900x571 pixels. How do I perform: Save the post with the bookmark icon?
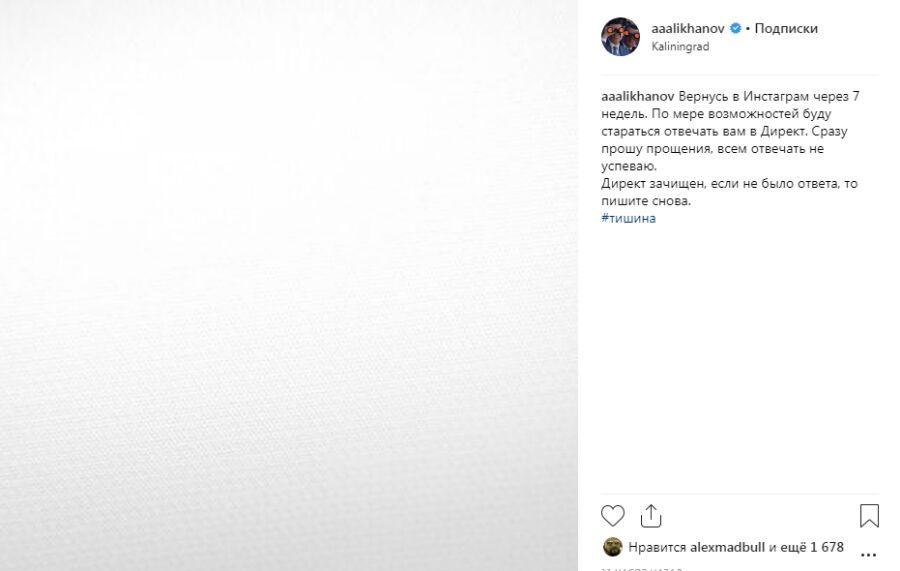[x=869, y=516]
